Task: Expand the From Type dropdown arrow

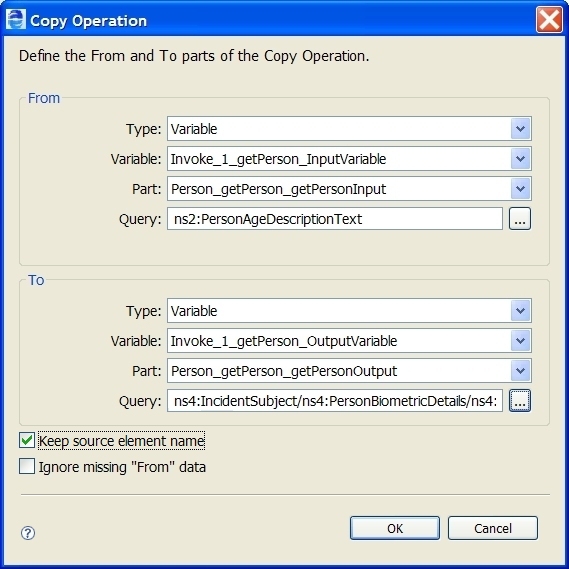Action: 521,128
